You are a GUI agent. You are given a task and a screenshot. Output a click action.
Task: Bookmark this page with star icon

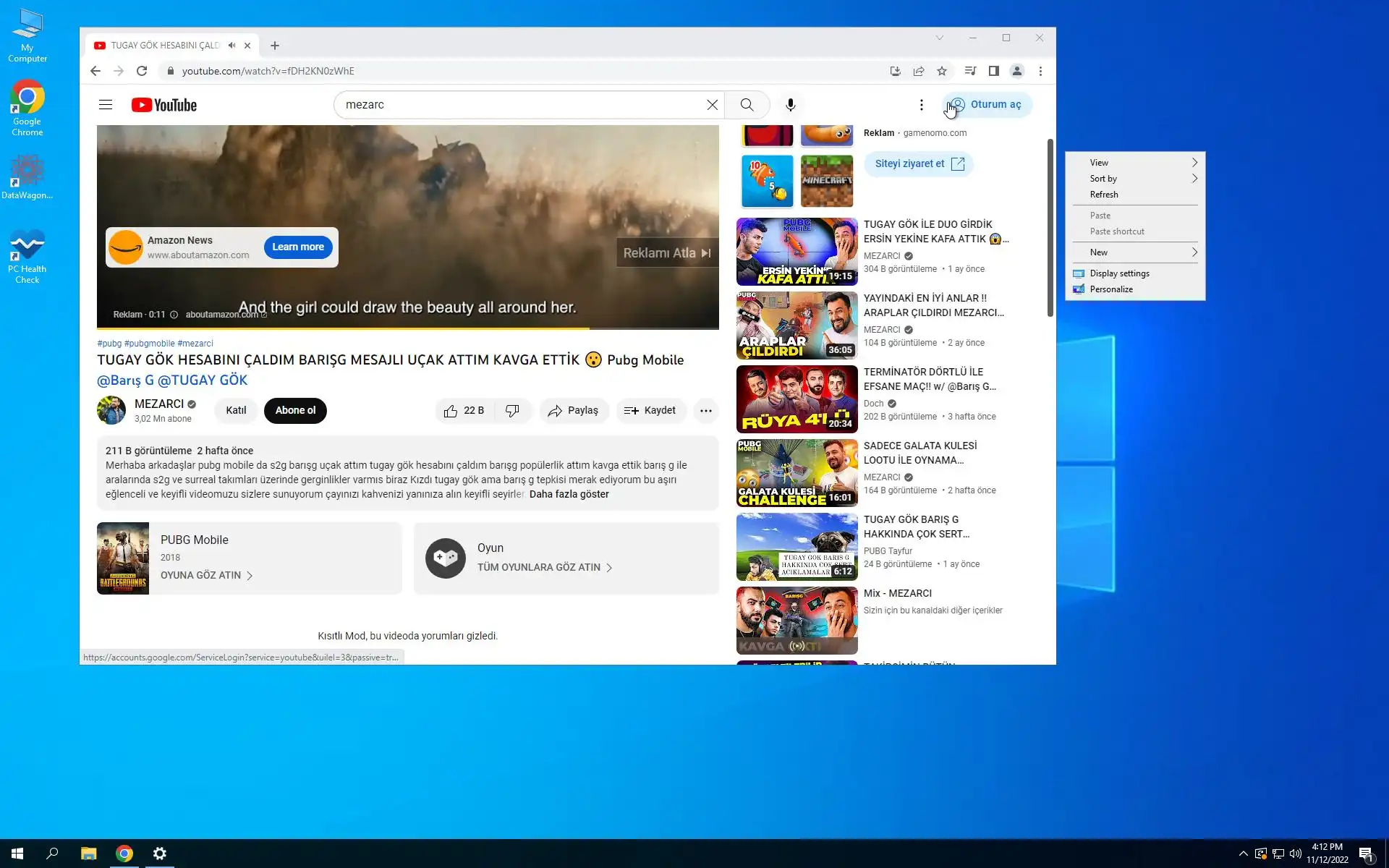(x=941, y=71)
